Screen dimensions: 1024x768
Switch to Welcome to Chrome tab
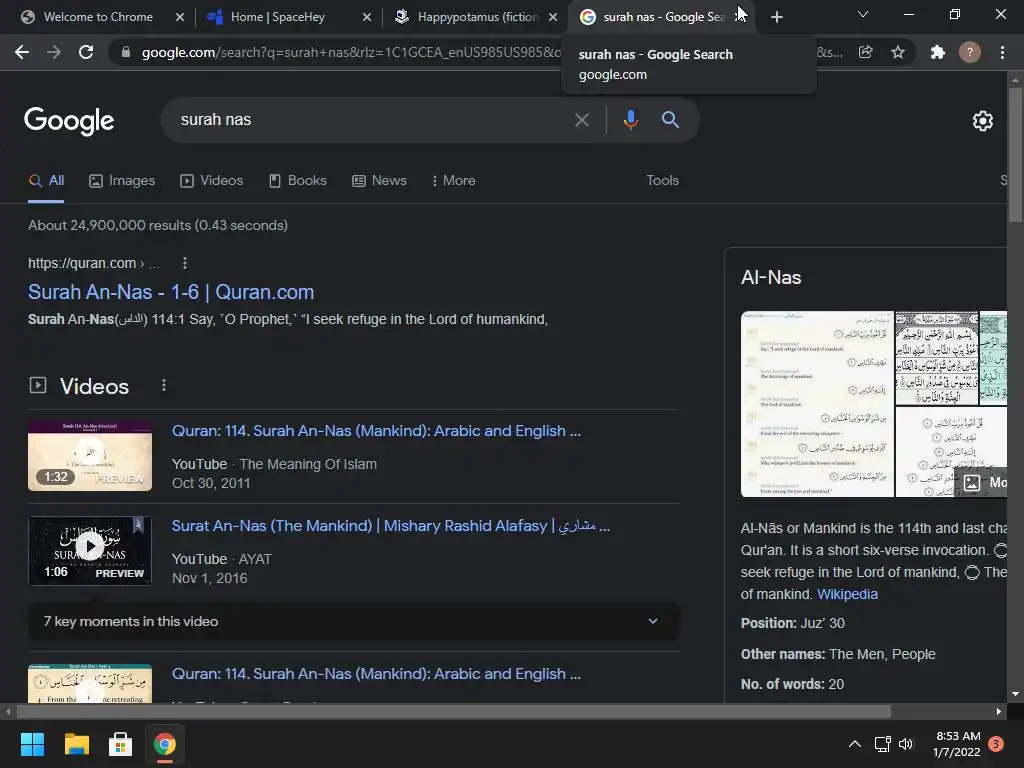[98, 17]
